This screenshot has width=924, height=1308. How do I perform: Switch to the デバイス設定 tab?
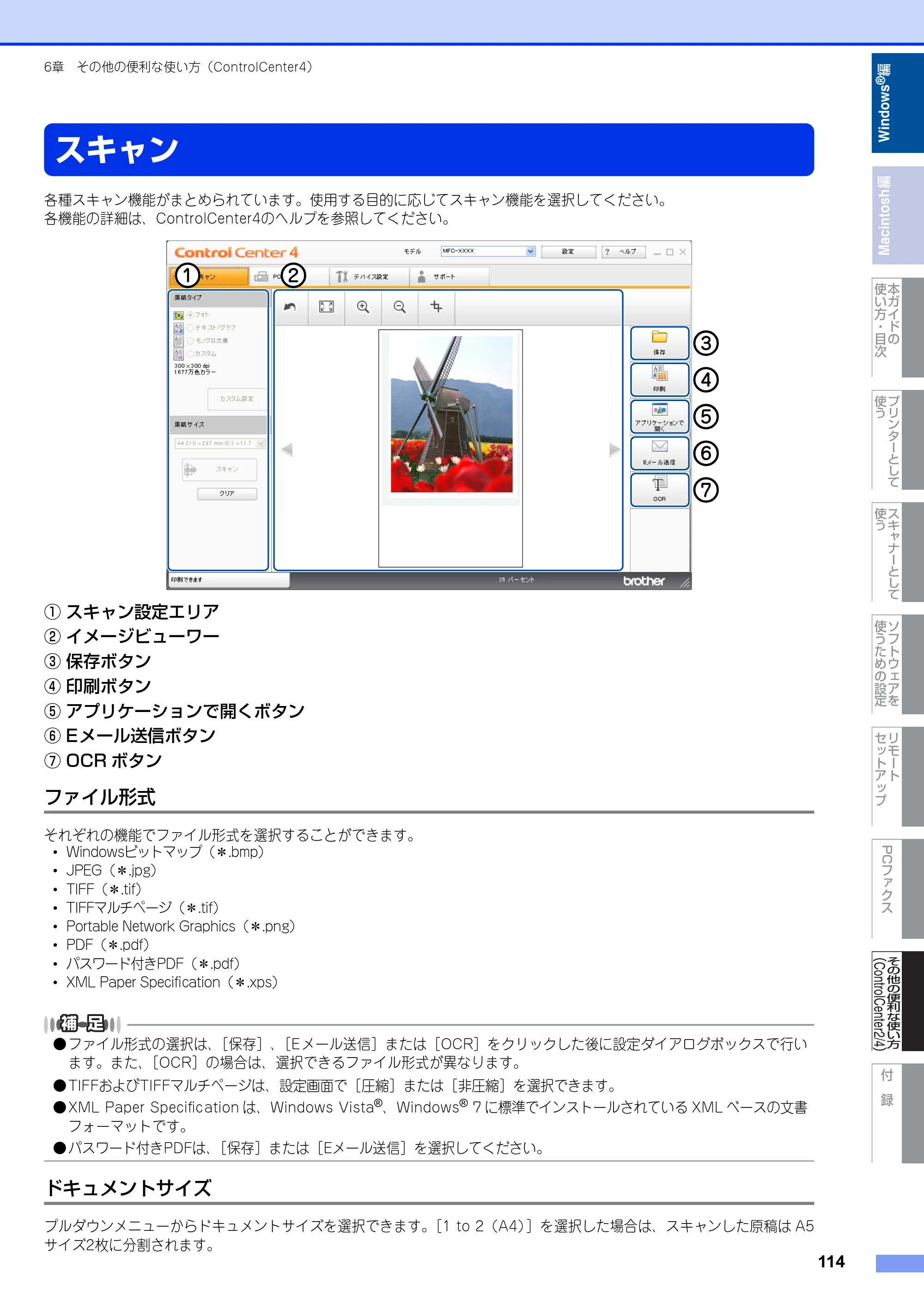[x=369, y=276]
